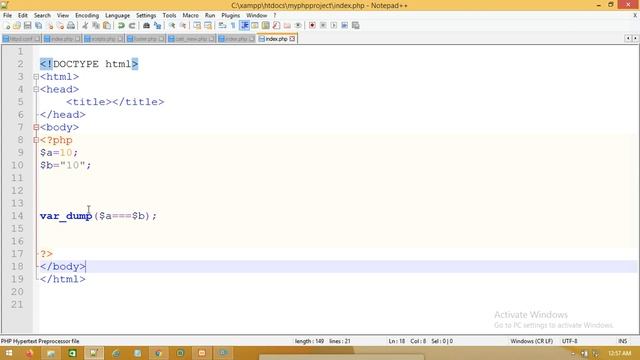
Task: Toggle synchronized vertical scrolling icon
Action: tap(197, 26)
